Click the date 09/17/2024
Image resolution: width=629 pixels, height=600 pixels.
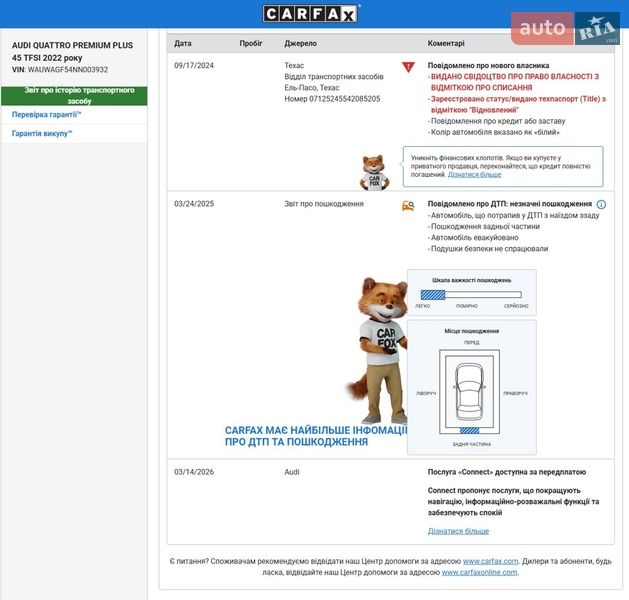tap(194, 65)
